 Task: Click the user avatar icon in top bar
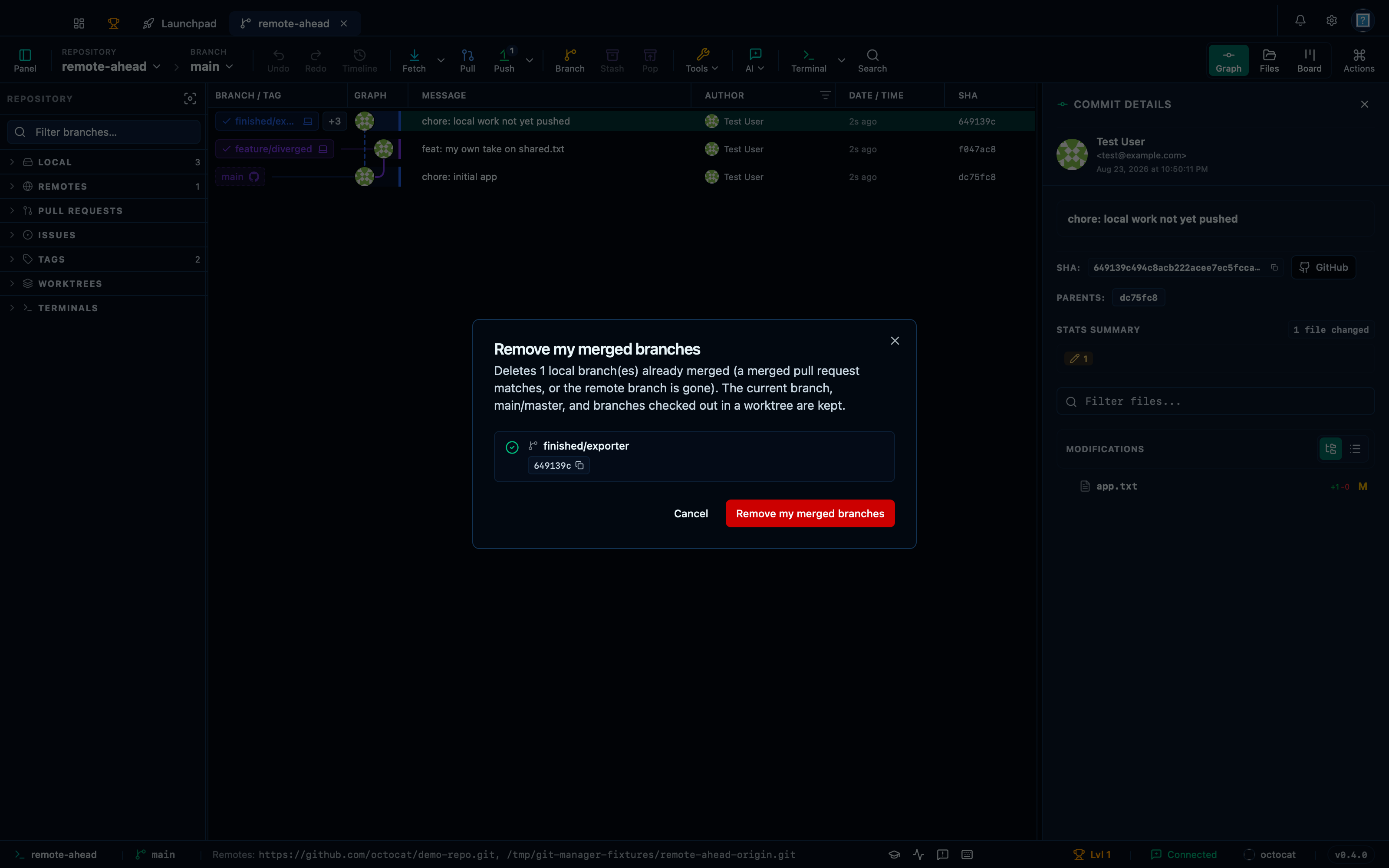tap(1363, 21)
